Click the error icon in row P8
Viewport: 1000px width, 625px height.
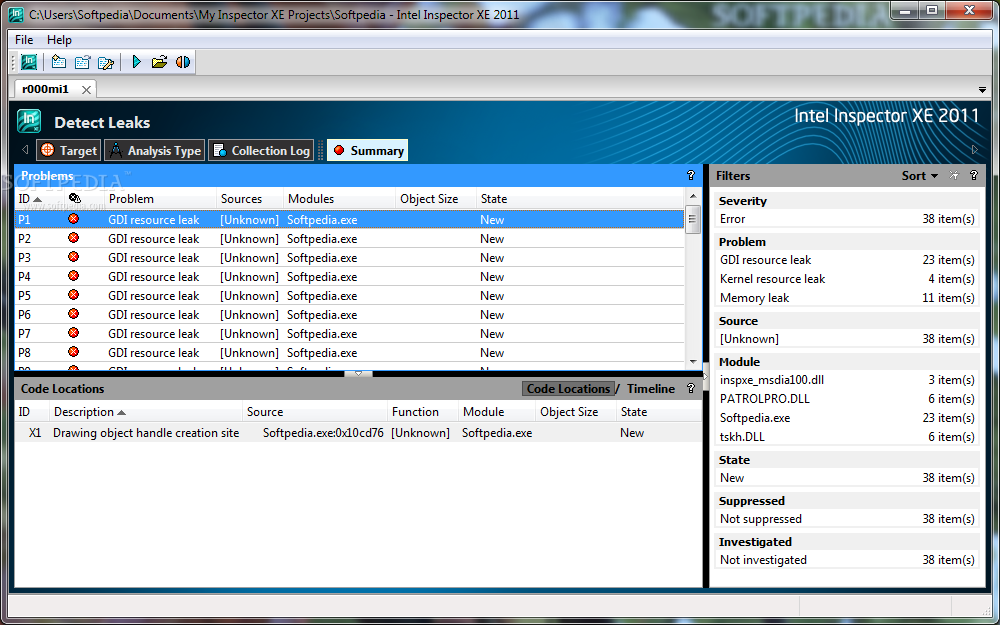(73, 352)
